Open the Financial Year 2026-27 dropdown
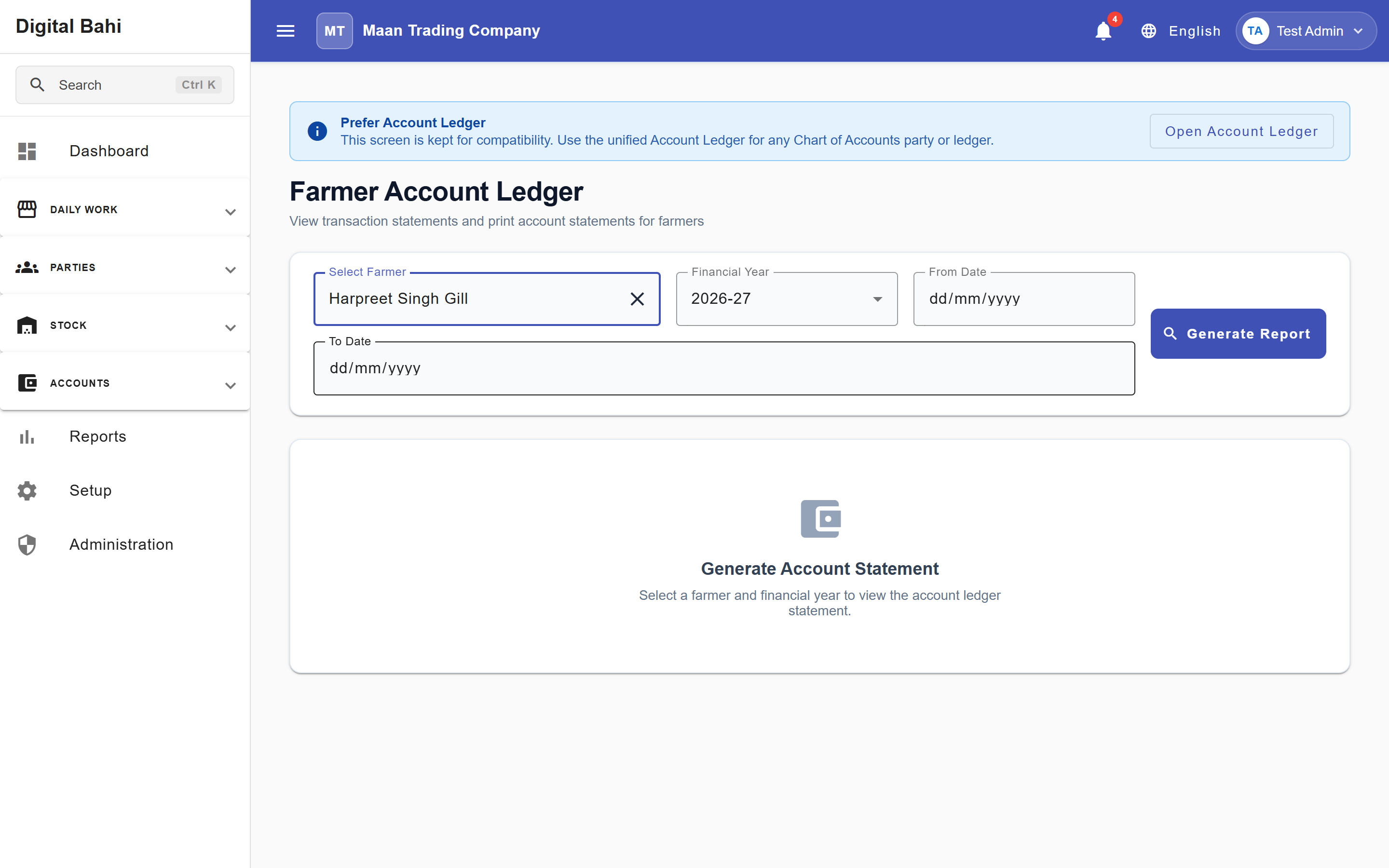The height and width of the screenshot is (868, 1389). point(787,299)
